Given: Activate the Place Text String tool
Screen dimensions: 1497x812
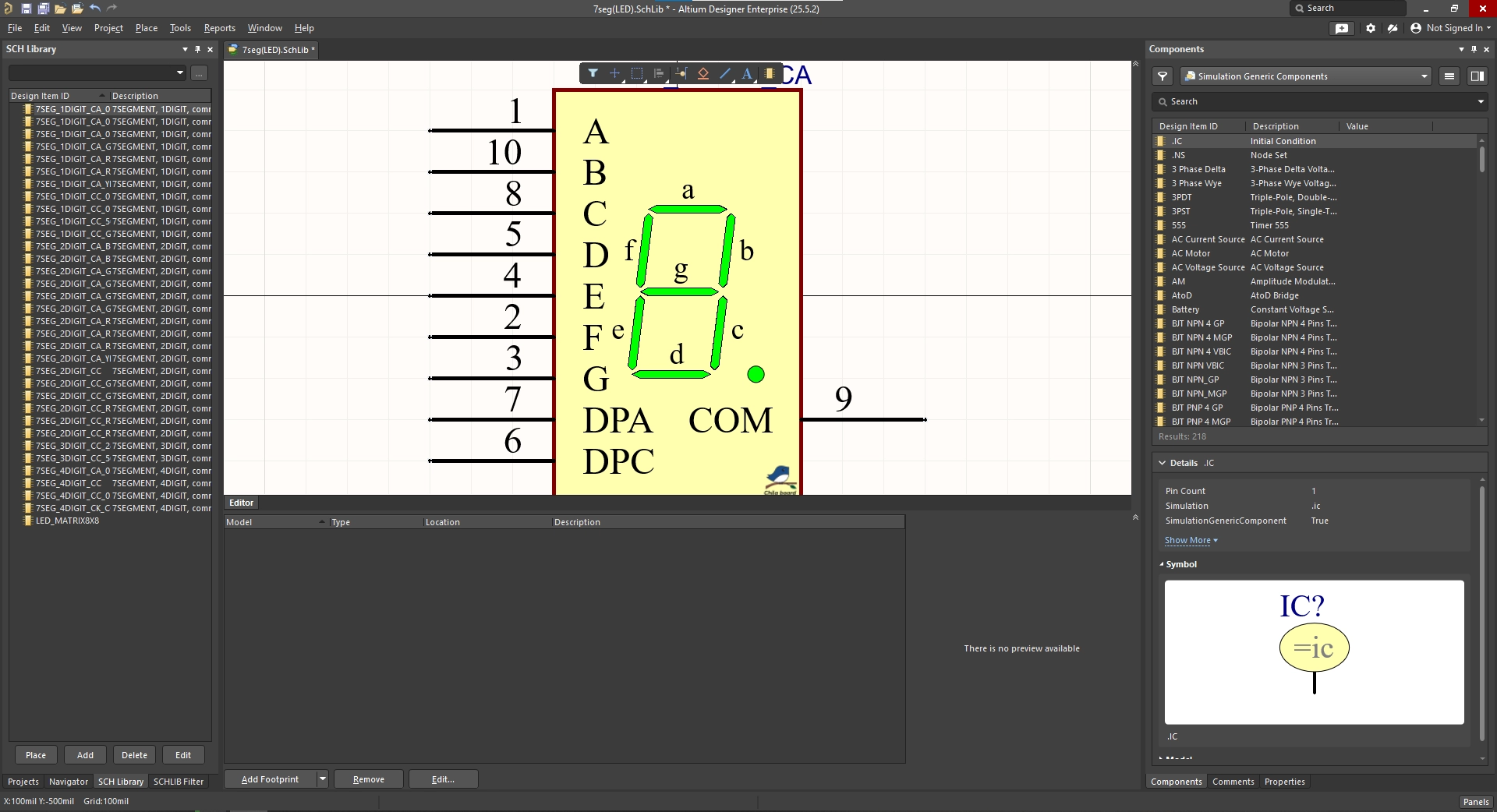Looking at the screenshot, I should coord(747,73).
